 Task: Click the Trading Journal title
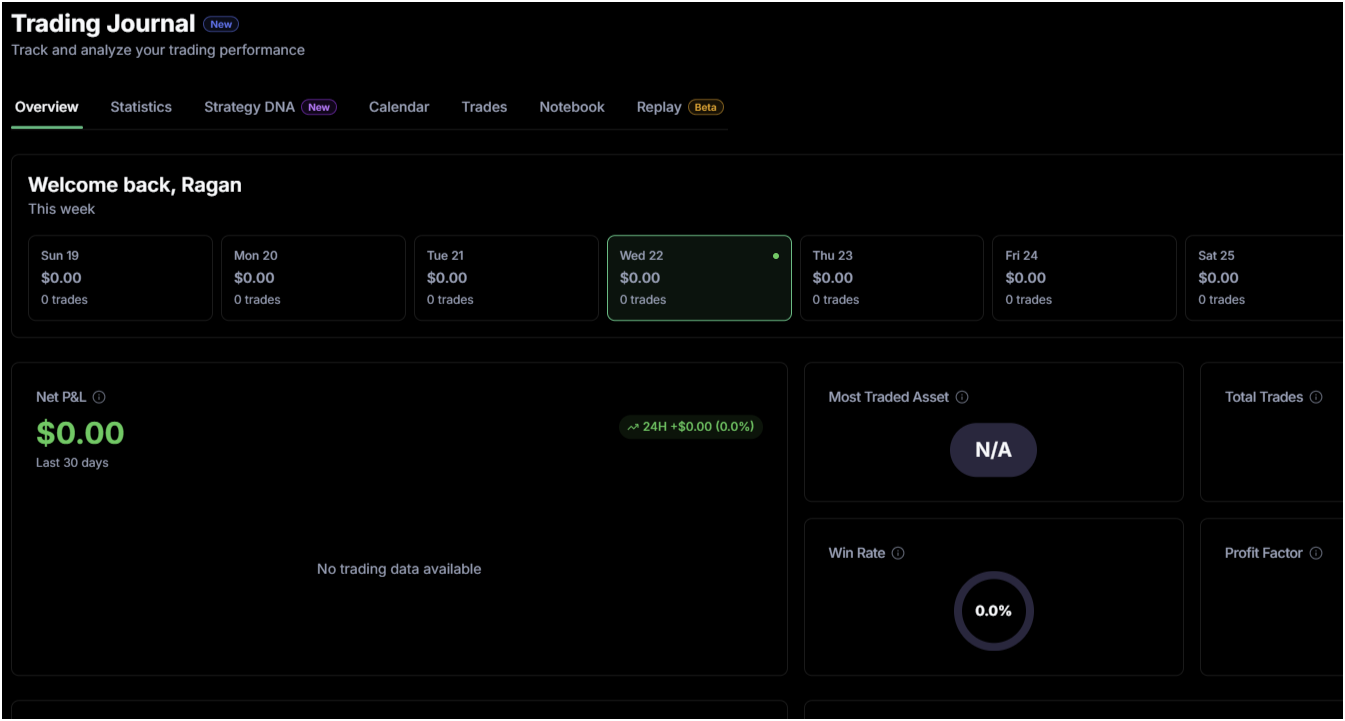pyautogui.click(x=103, y=24)
